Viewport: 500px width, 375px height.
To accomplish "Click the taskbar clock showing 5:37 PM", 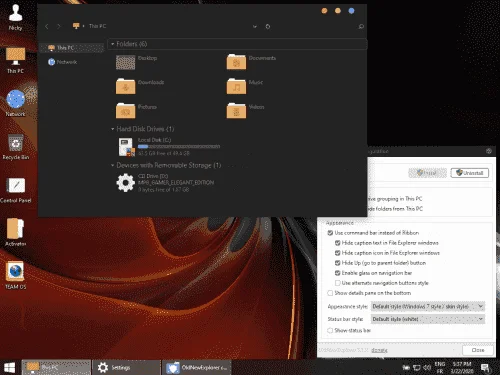I will (462, 367).
